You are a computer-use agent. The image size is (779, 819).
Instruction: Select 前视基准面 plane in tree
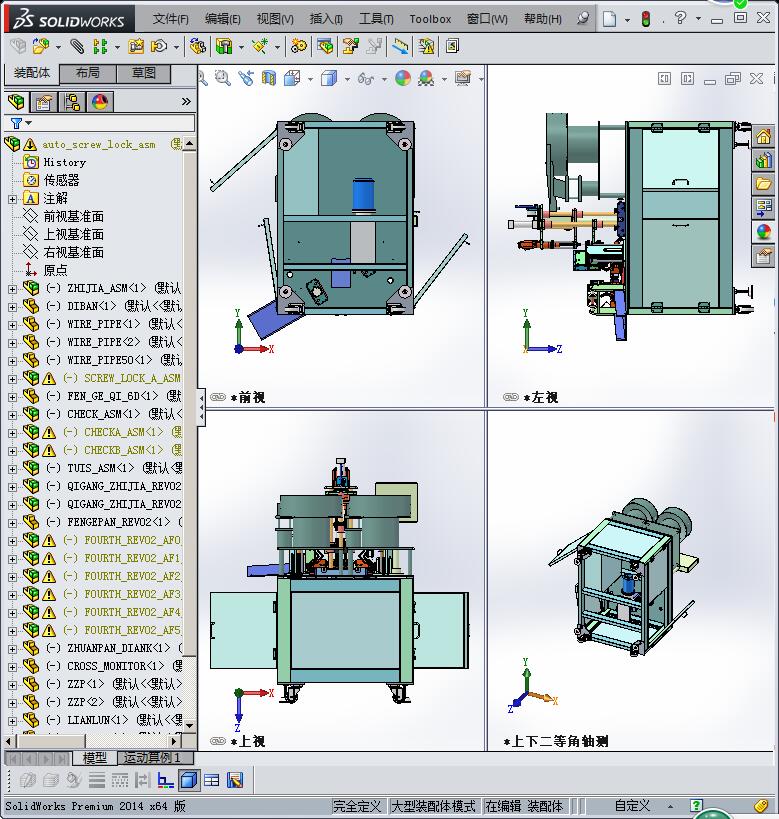(x=73, y=216)
